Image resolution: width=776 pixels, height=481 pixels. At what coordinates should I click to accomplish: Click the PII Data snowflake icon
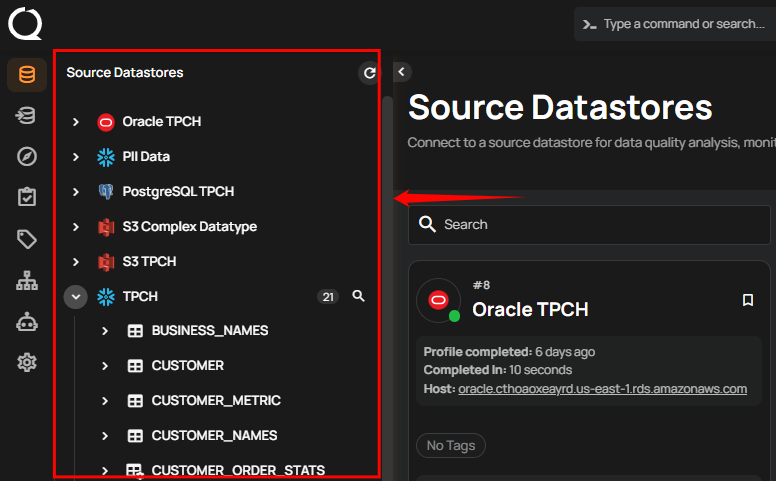point(106,157)
